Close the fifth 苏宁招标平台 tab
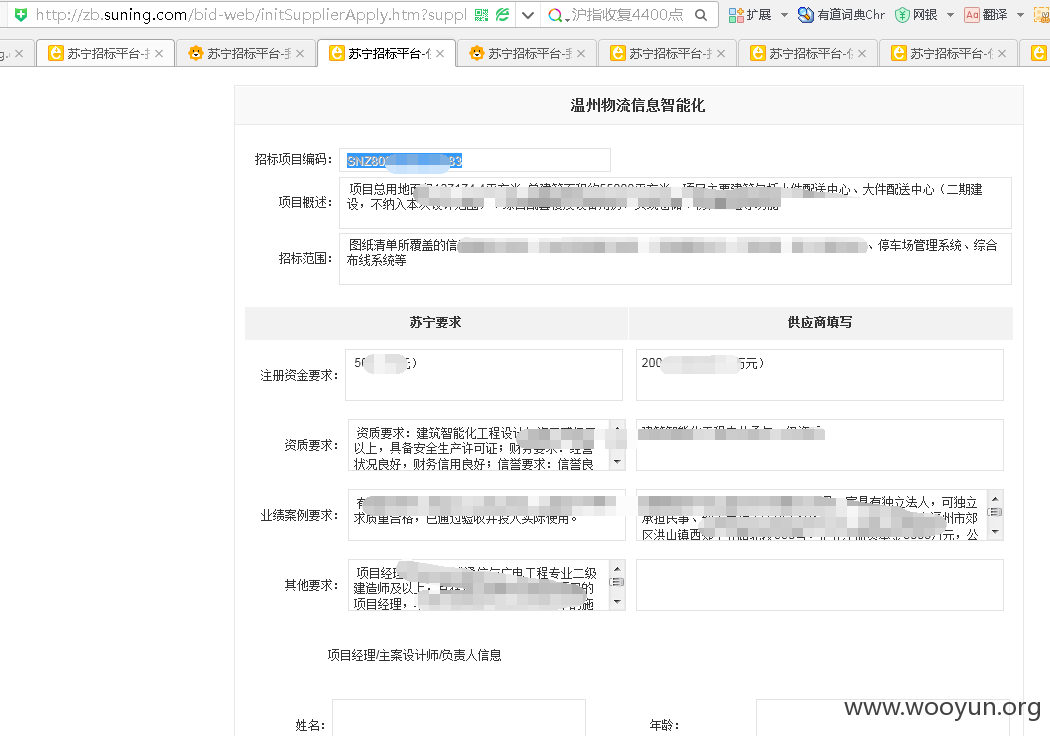1050x736 pixels. tap(721, 54)
